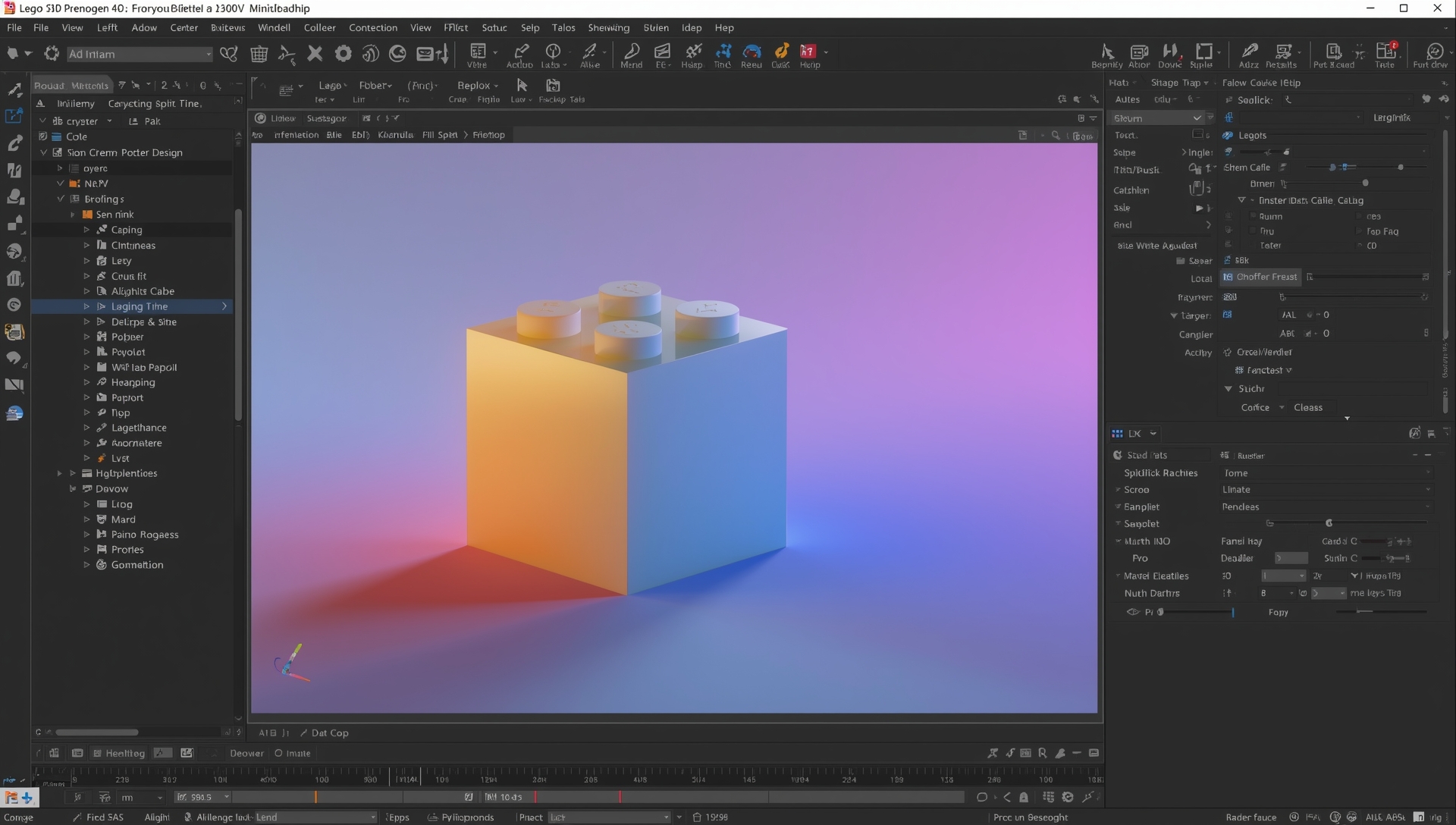Select the cursor arrow tool in viewport bar

pos(522,85)
